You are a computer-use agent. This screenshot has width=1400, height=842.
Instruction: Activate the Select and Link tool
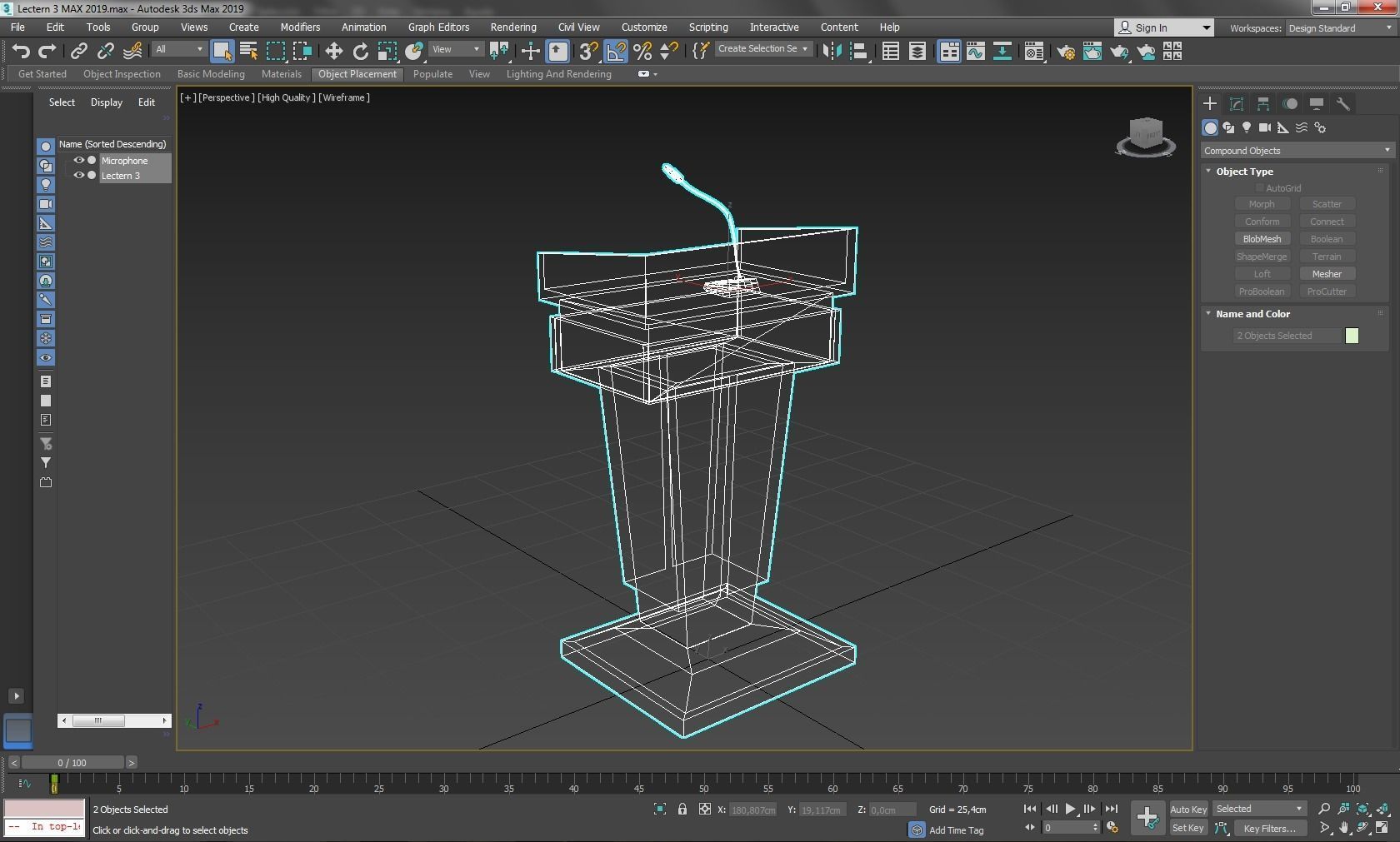[x=78, y=52]
